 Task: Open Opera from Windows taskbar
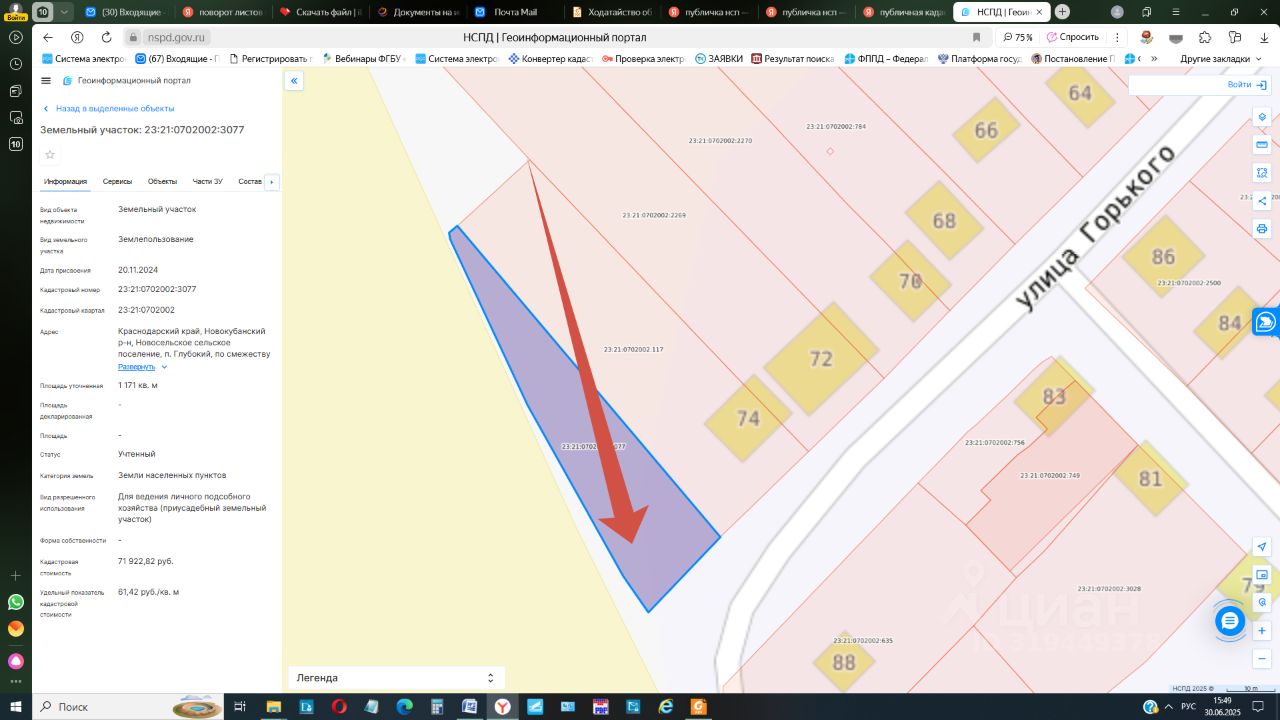coord(339,707)
